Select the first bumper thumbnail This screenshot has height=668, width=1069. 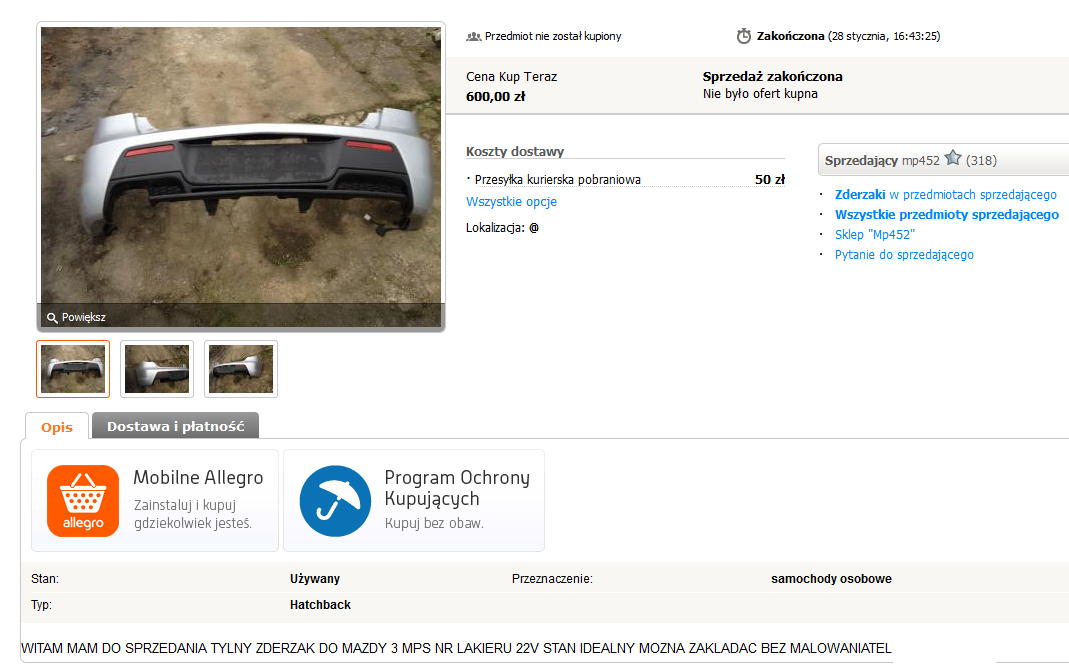(x=73, y=369)
